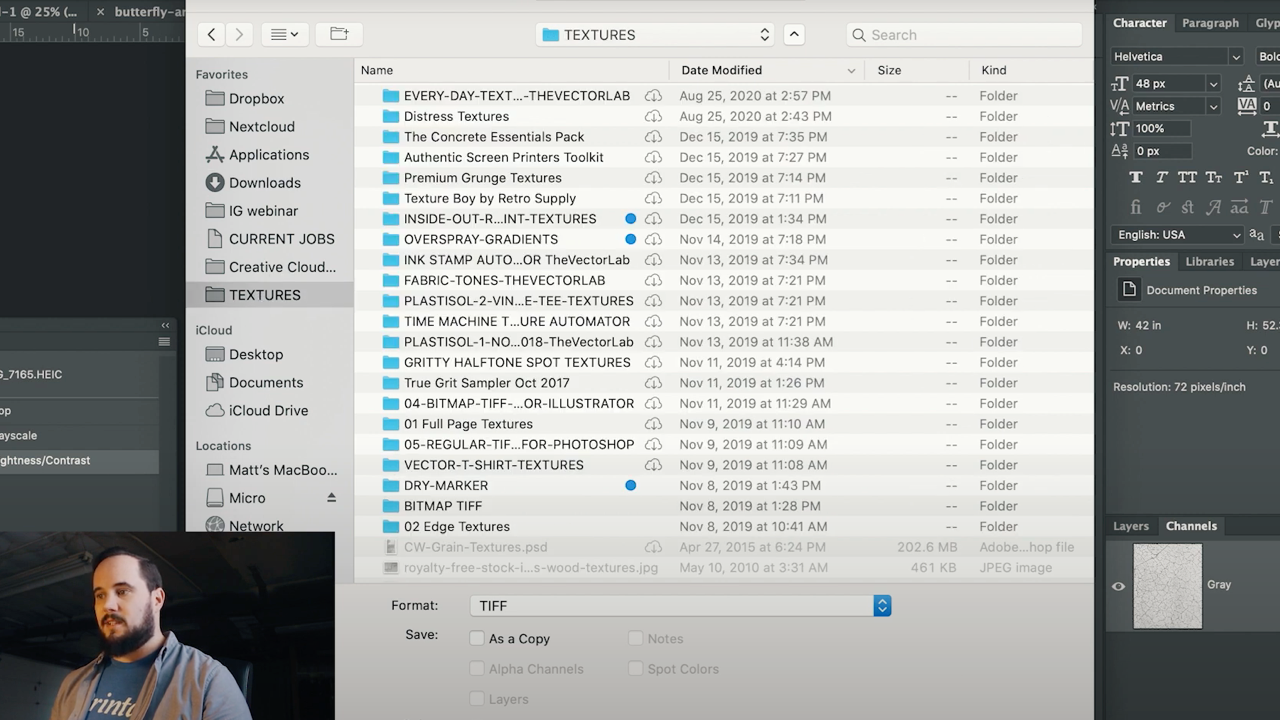
Task: Go forward with the right chevron button
Action: pyautogui.click(x=238, y=34)
